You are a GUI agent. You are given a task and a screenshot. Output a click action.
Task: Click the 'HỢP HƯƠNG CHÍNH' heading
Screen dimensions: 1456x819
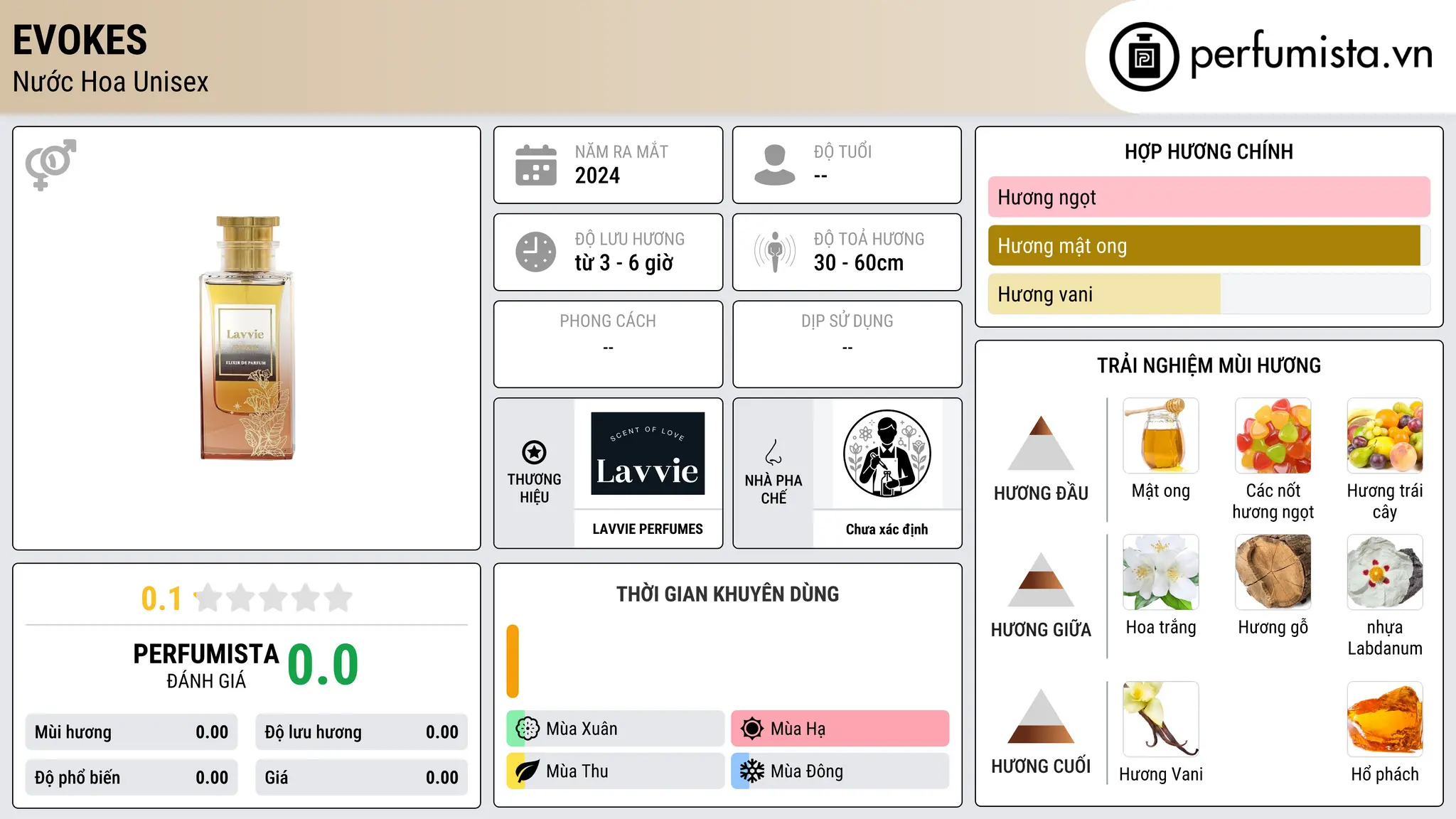[1209, 151]
